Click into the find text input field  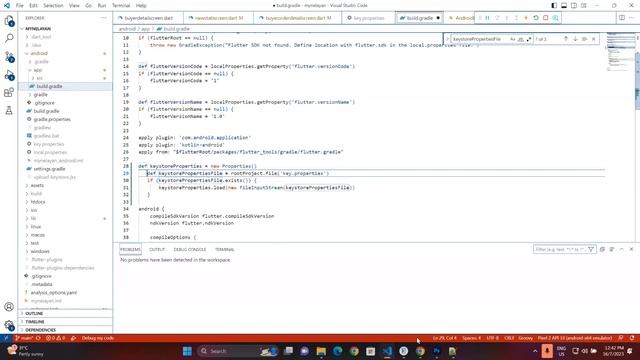[479, 39]
